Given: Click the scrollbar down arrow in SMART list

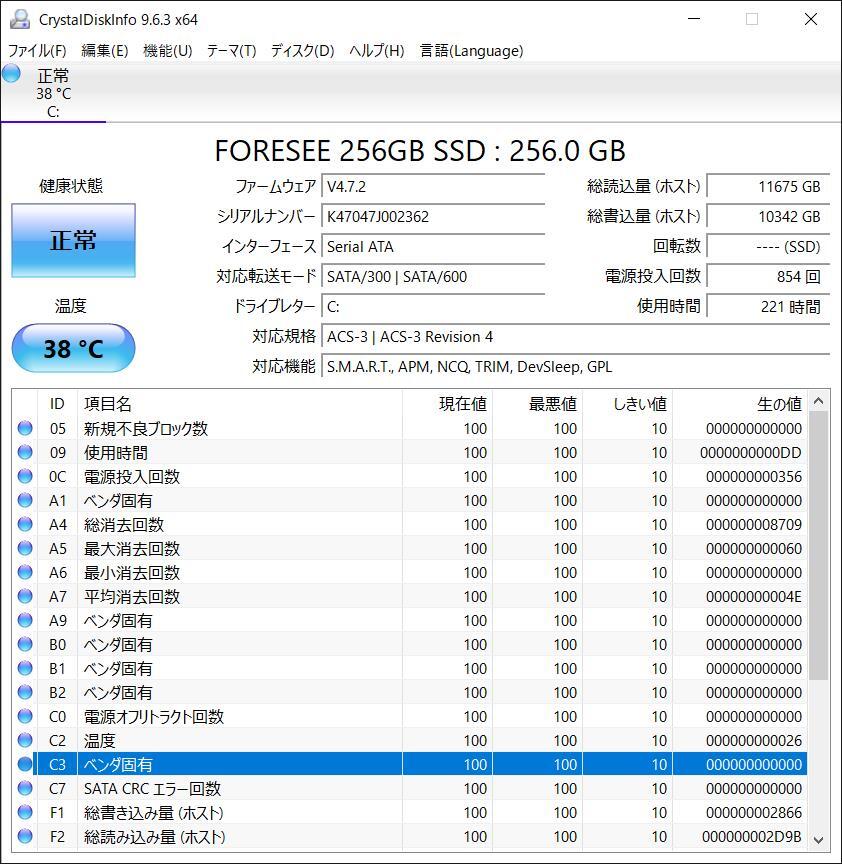Looking at the screenshot, I should click(x=818, y=840).
